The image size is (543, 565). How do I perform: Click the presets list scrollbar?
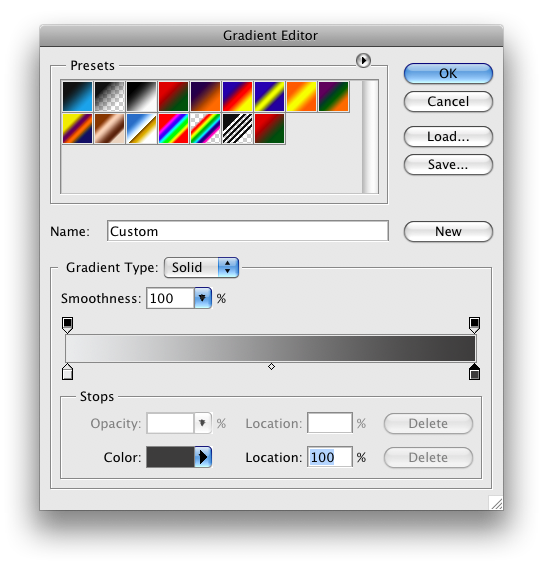pos(370,137)
